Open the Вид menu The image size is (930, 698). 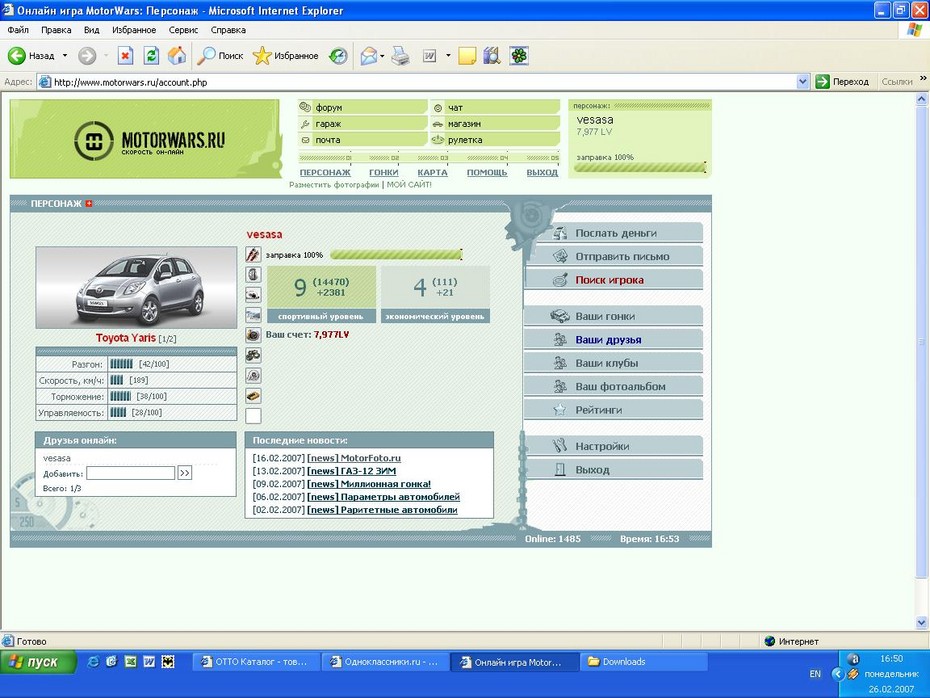91,30
